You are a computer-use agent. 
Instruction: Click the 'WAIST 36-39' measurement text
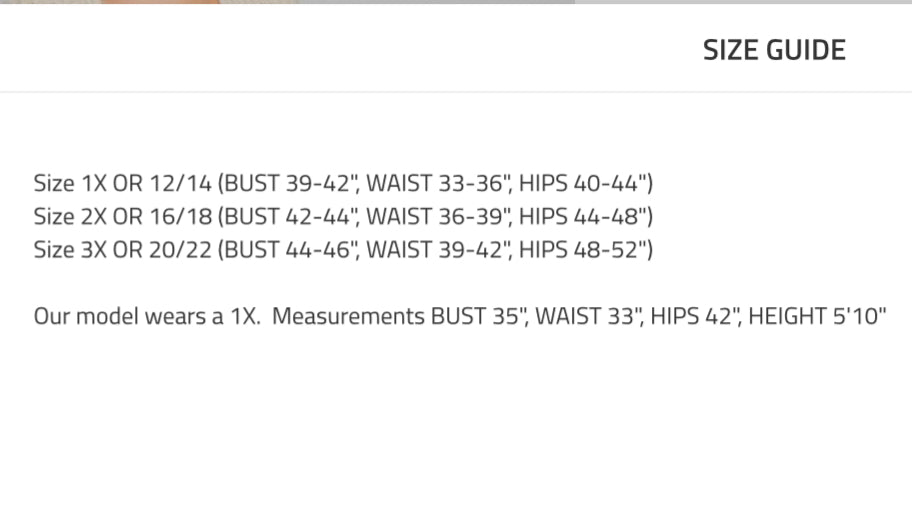438,216
